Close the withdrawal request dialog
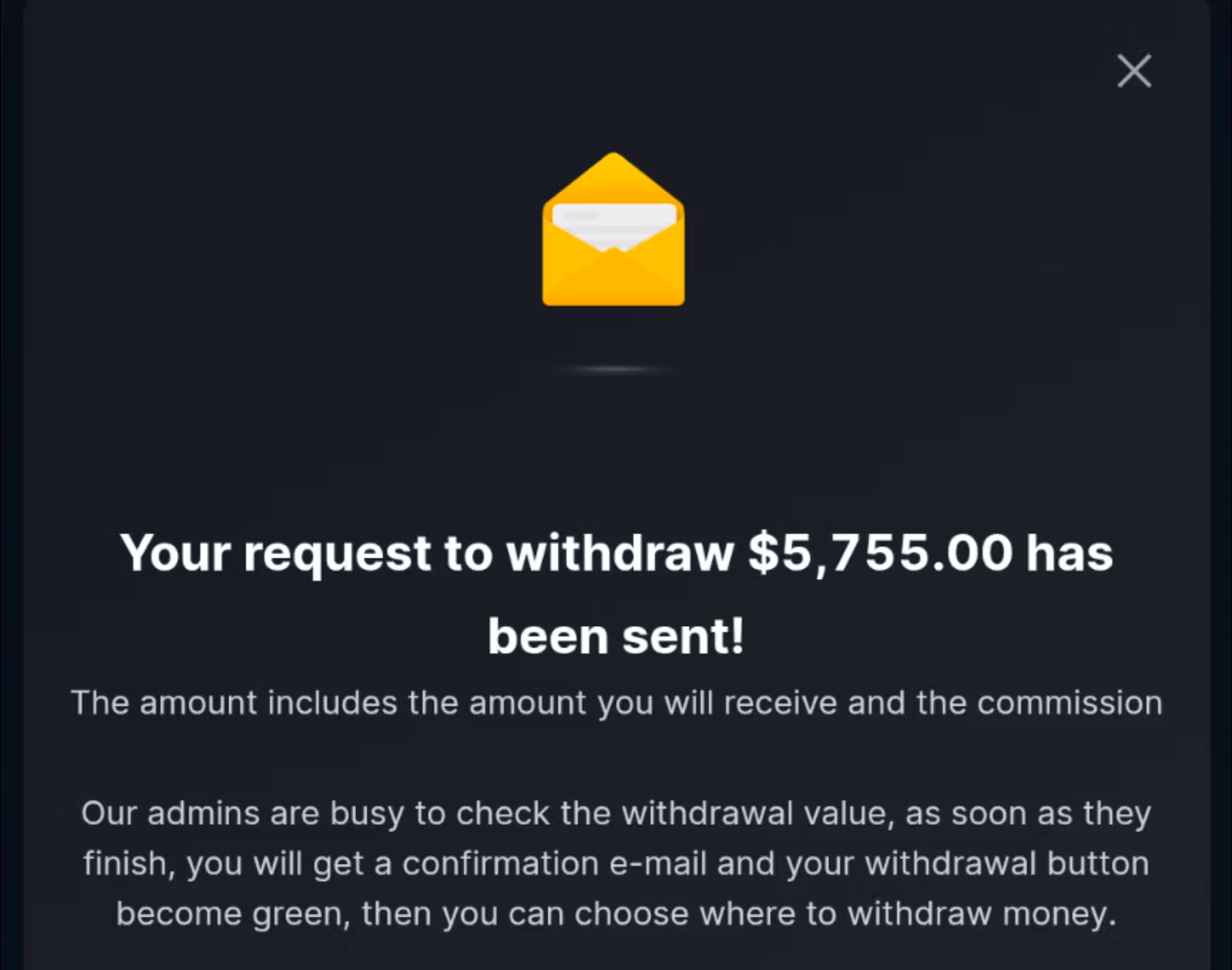 1134,71
